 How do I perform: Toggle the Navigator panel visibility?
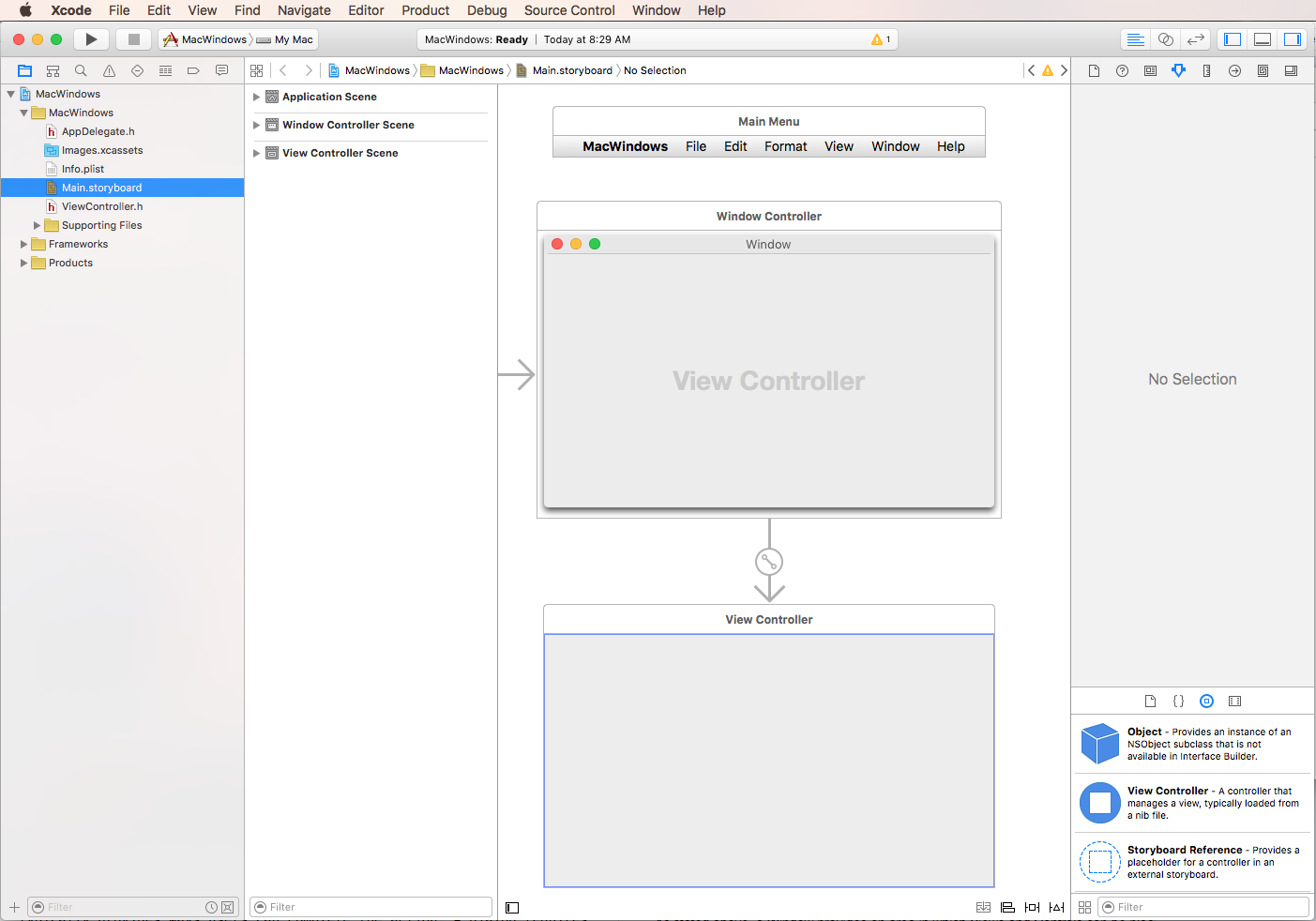(x=1232, y=38)
